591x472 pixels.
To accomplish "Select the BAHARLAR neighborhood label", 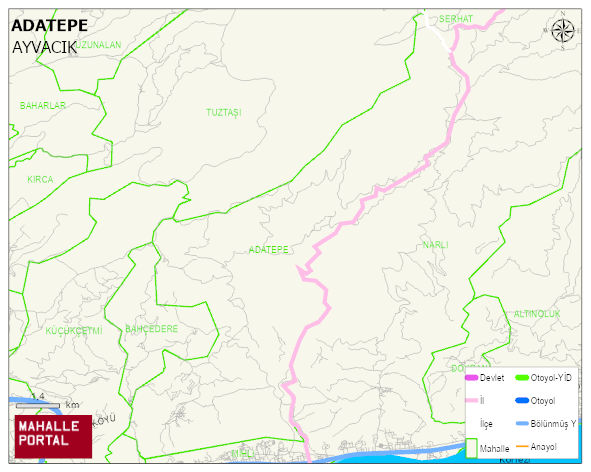I will pos(43,106).
